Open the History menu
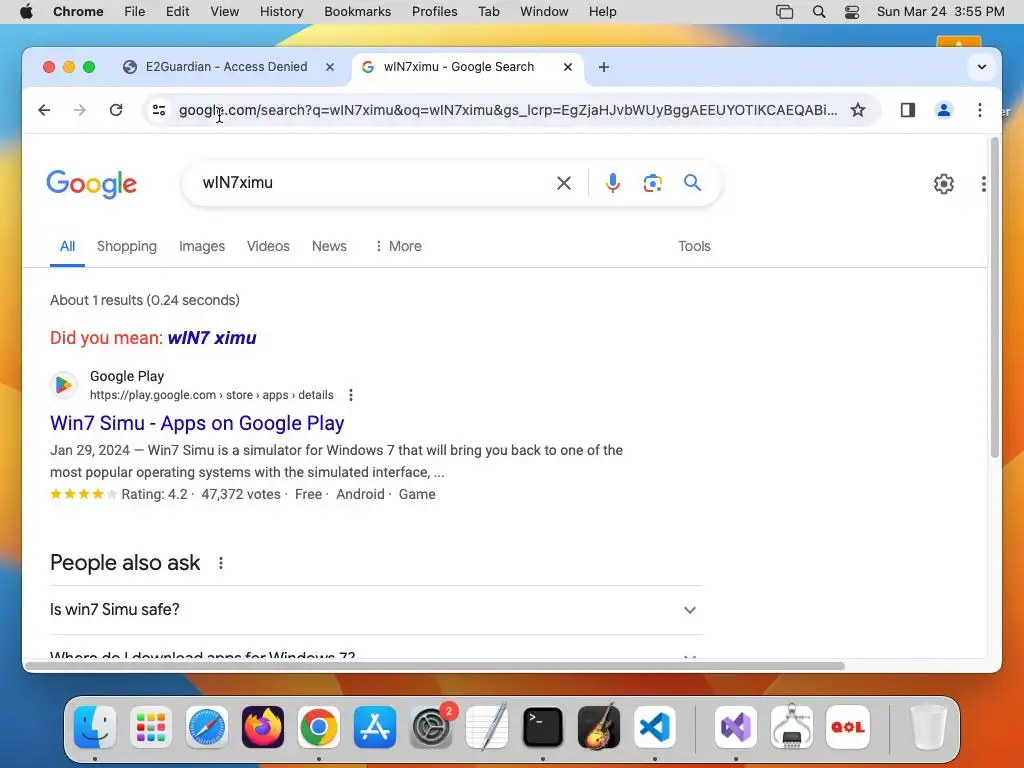This screenshot has height=768, width=1024. point(281,12)
